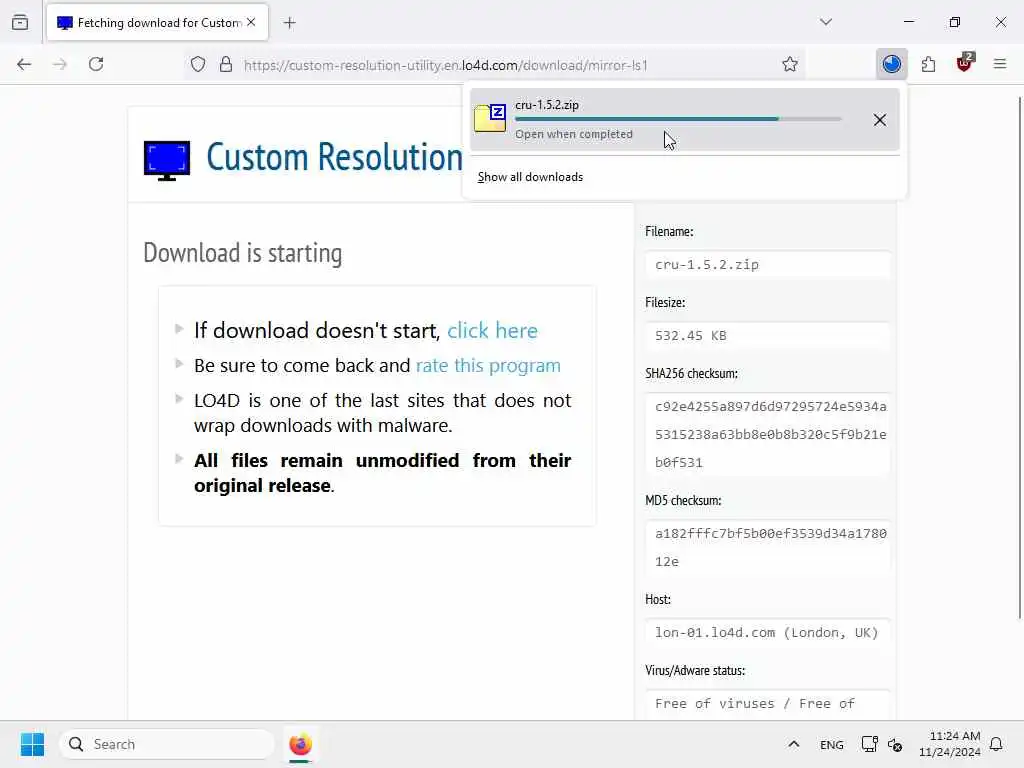Open the display/cast tray icon
The height and width of the screenshot is (768, 1024).
[869, 744]
